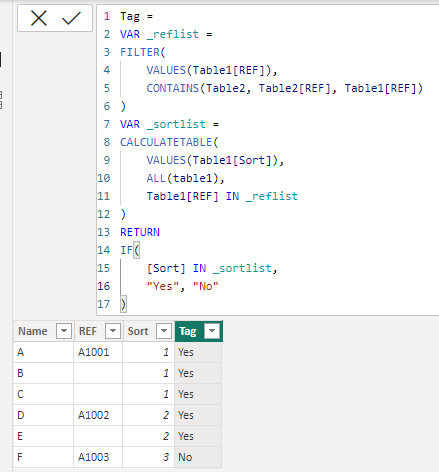Cancel the formula with the X icon
This screenshot has height=472, width=439.
pyautogui.click(x=39, y=18)
